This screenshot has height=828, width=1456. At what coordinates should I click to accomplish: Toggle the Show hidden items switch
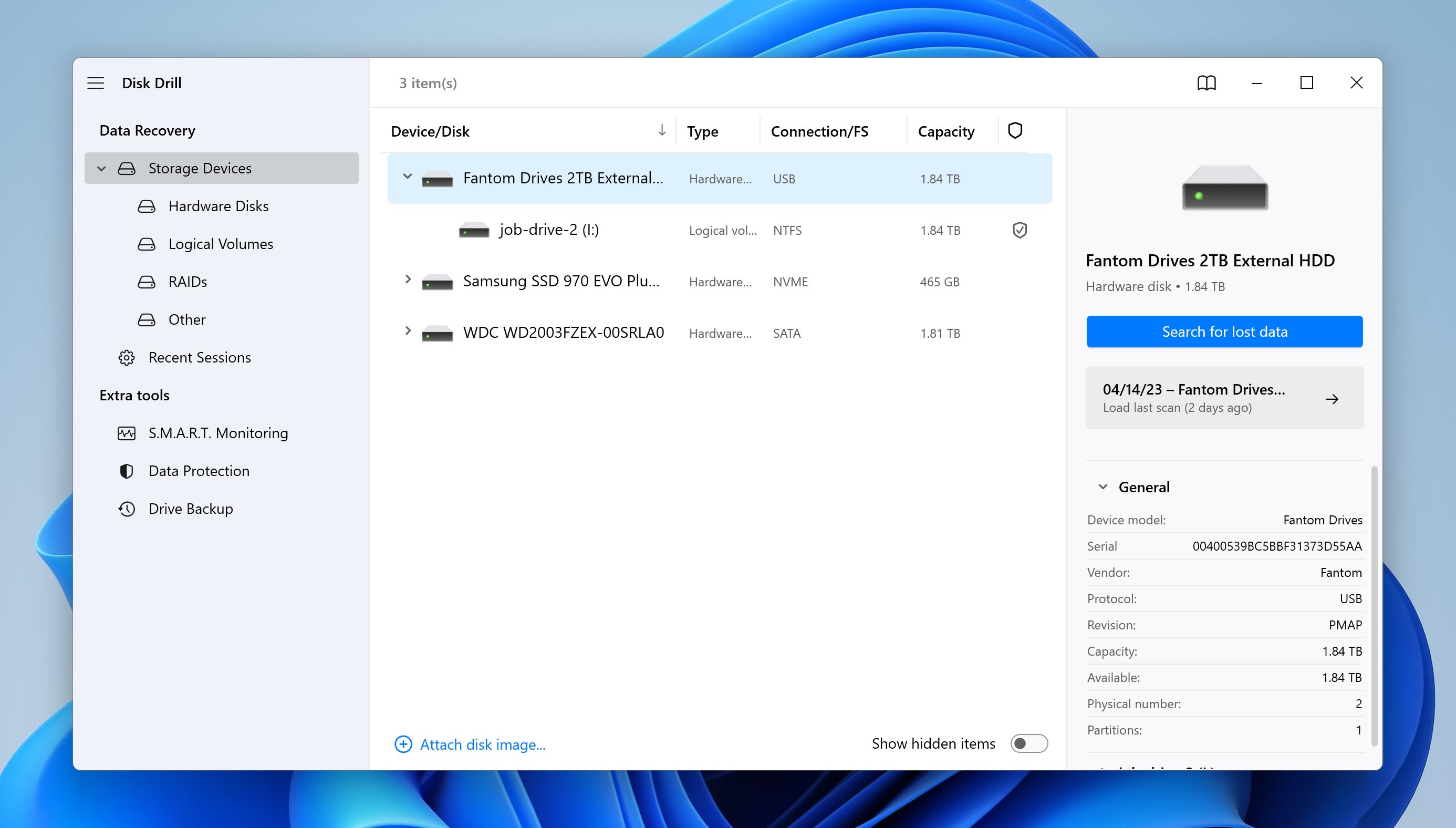[x=1029, y=743]
